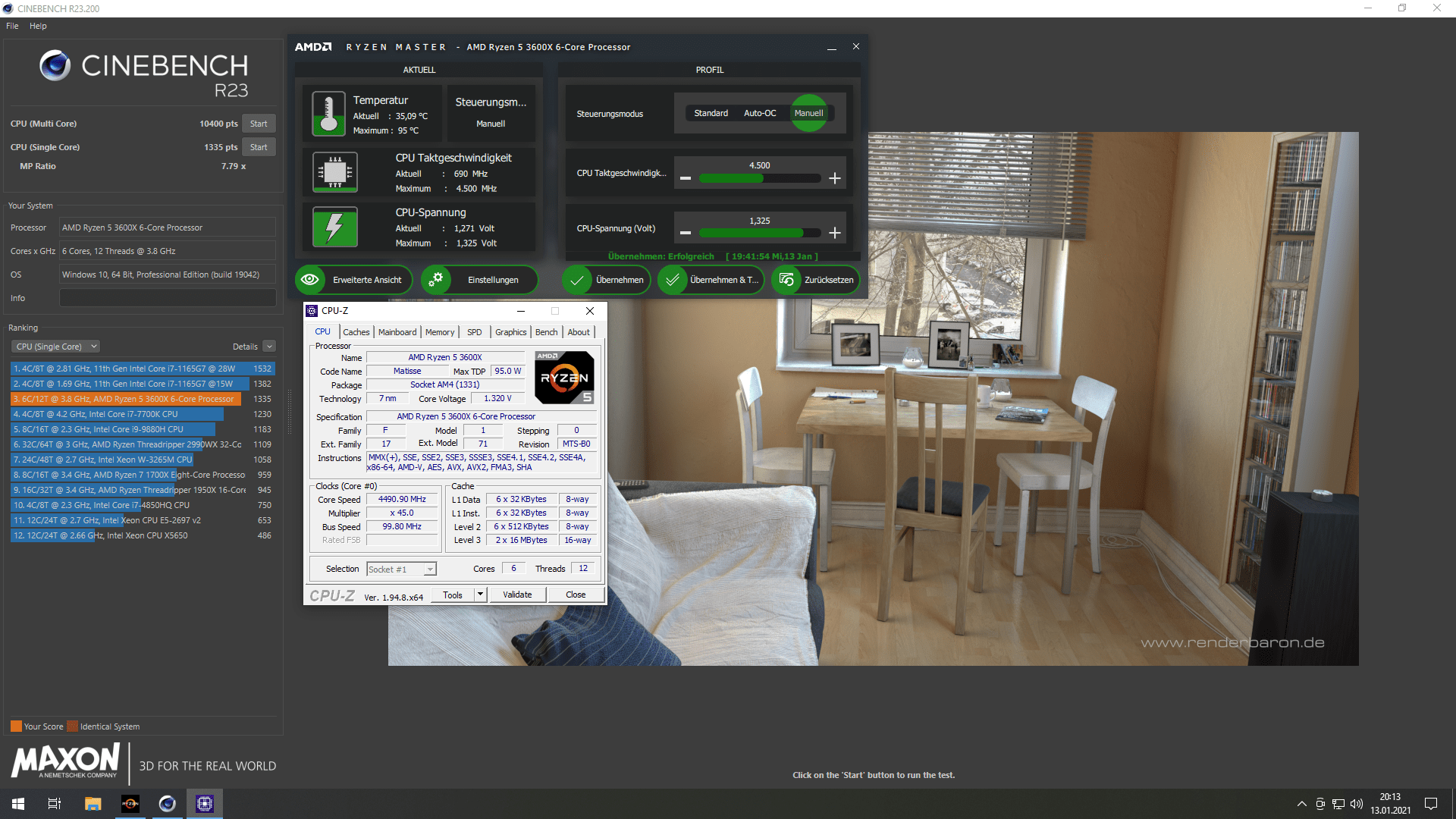Click the Erweiterte Ansicht button
Image resolution: width=1456 pixels, height=819 pixels.
click(353, 280)
